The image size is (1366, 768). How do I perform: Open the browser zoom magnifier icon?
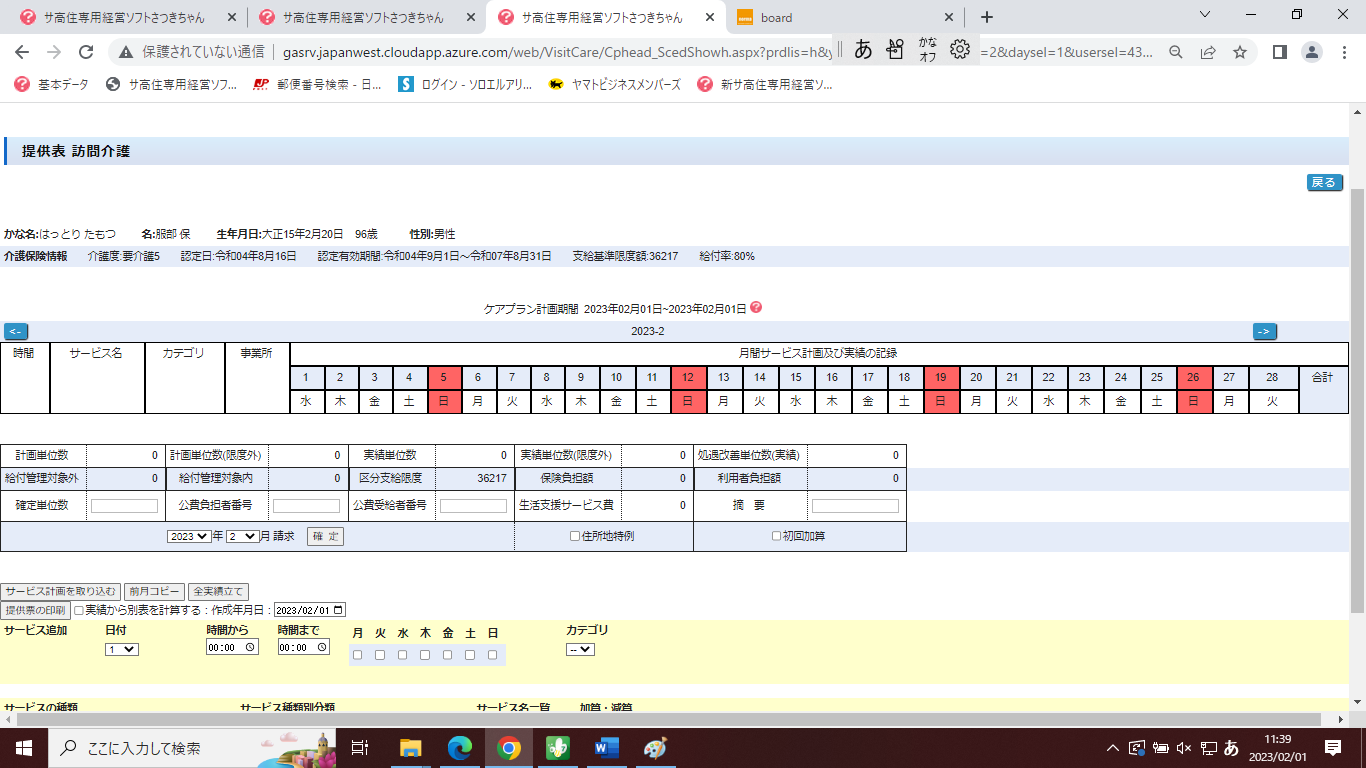point(1176,52)
